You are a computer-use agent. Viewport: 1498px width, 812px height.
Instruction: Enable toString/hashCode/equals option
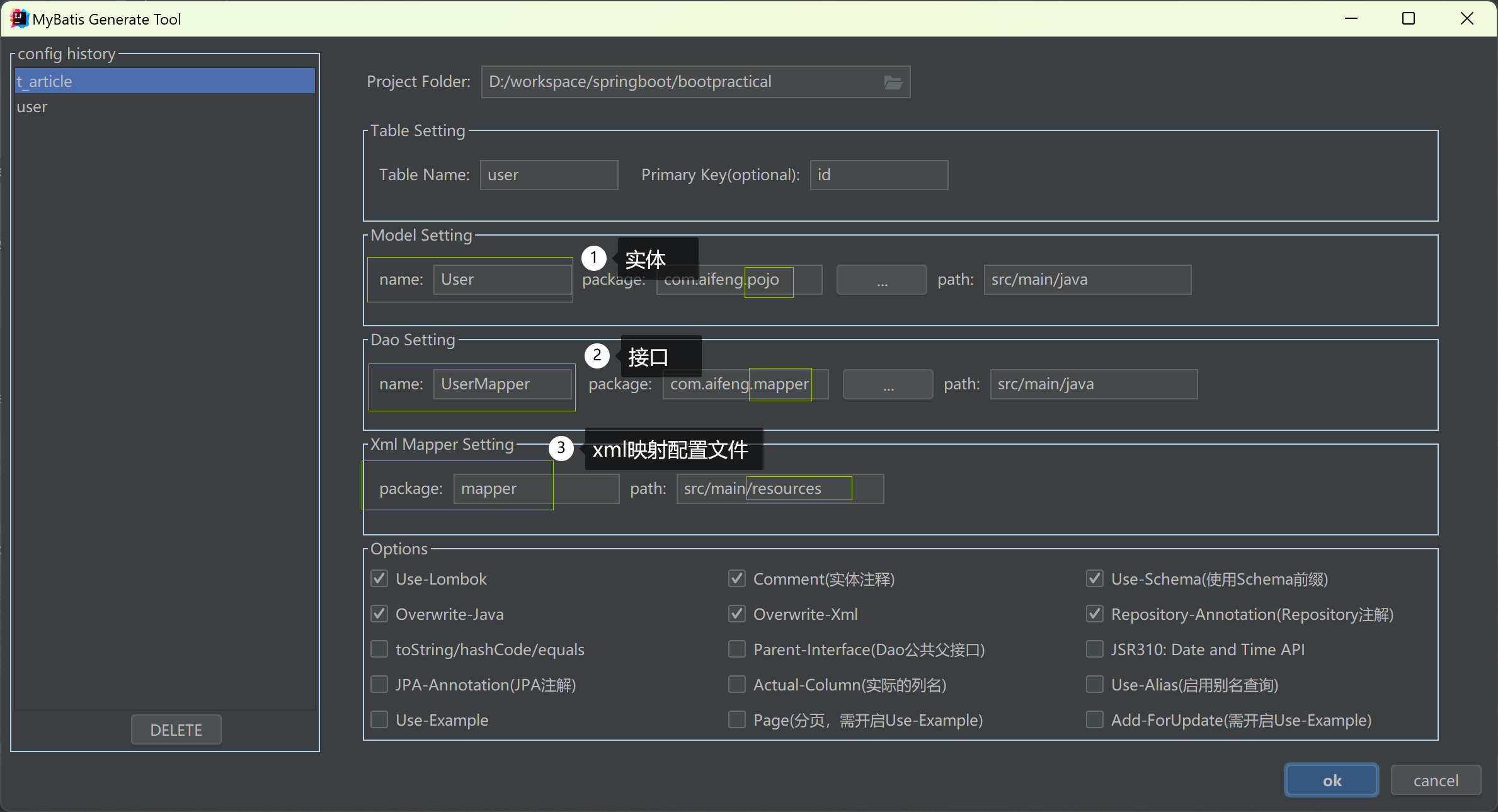379,649
